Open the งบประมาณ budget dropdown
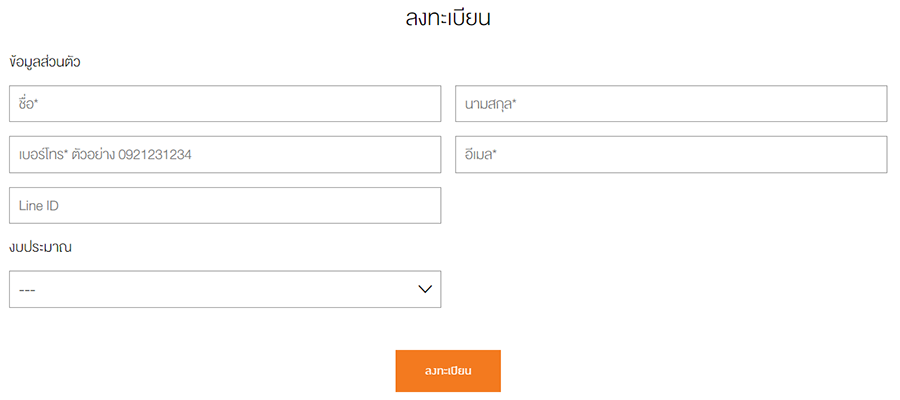Image resolution: width=900 pixels, height=400 pixels. 225,289
